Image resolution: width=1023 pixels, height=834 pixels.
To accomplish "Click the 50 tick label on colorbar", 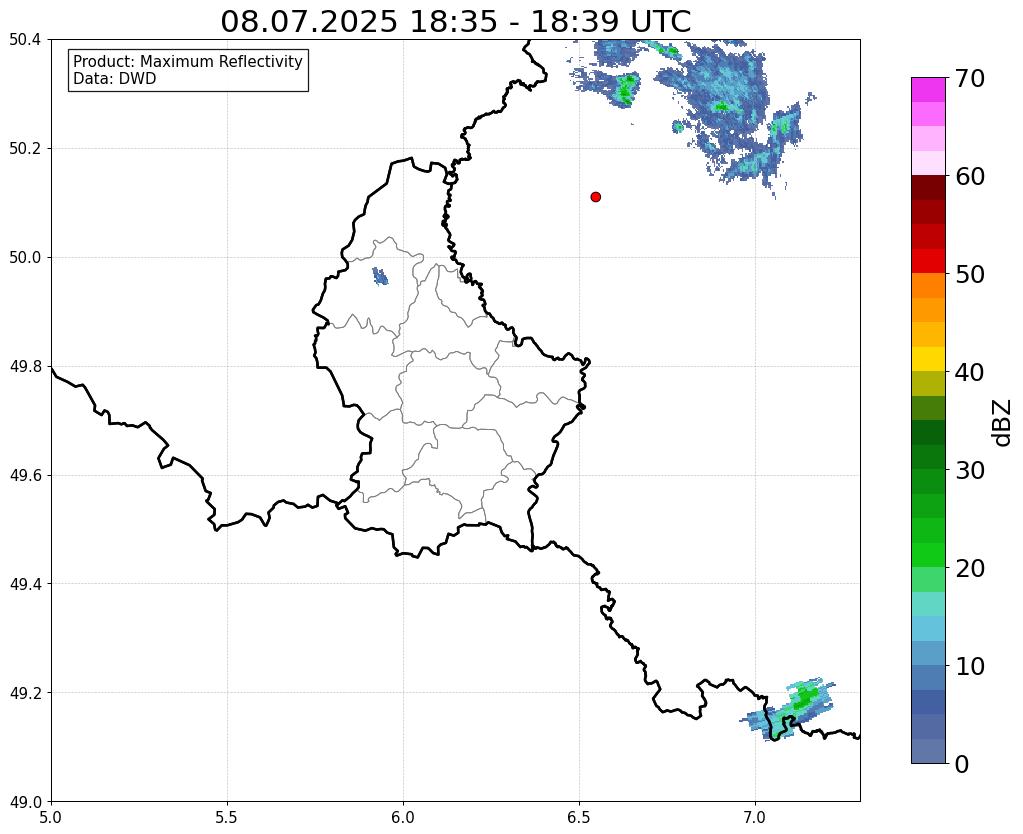I will coord(970,274).
